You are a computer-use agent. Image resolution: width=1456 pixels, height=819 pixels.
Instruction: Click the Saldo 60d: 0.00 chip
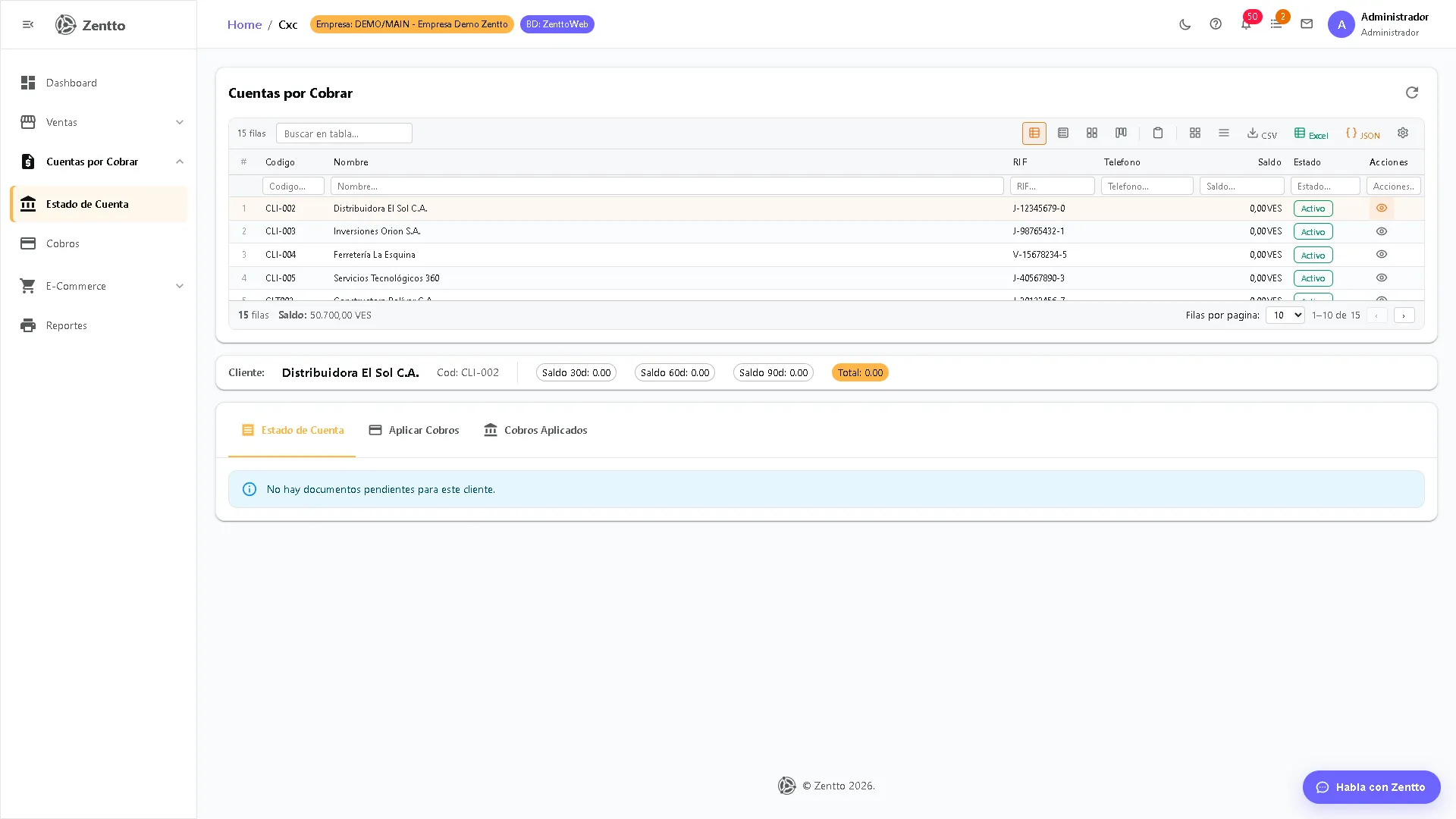(675, 373)
